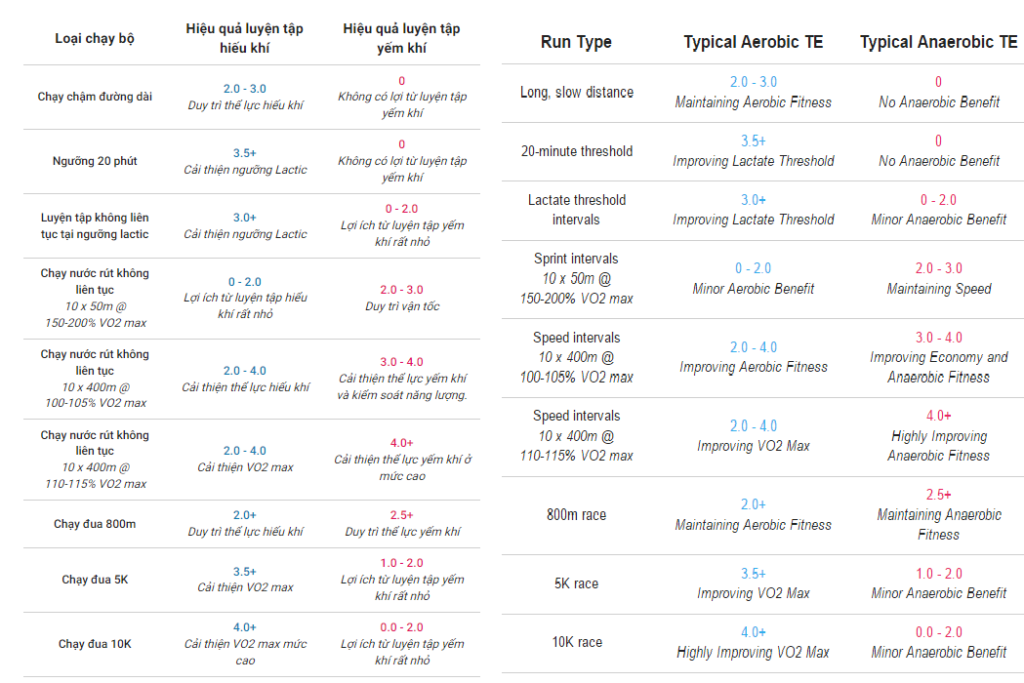Select the '20-minute threshold' cell
This screenshot has width=1024, height=683.
[576, 151]
